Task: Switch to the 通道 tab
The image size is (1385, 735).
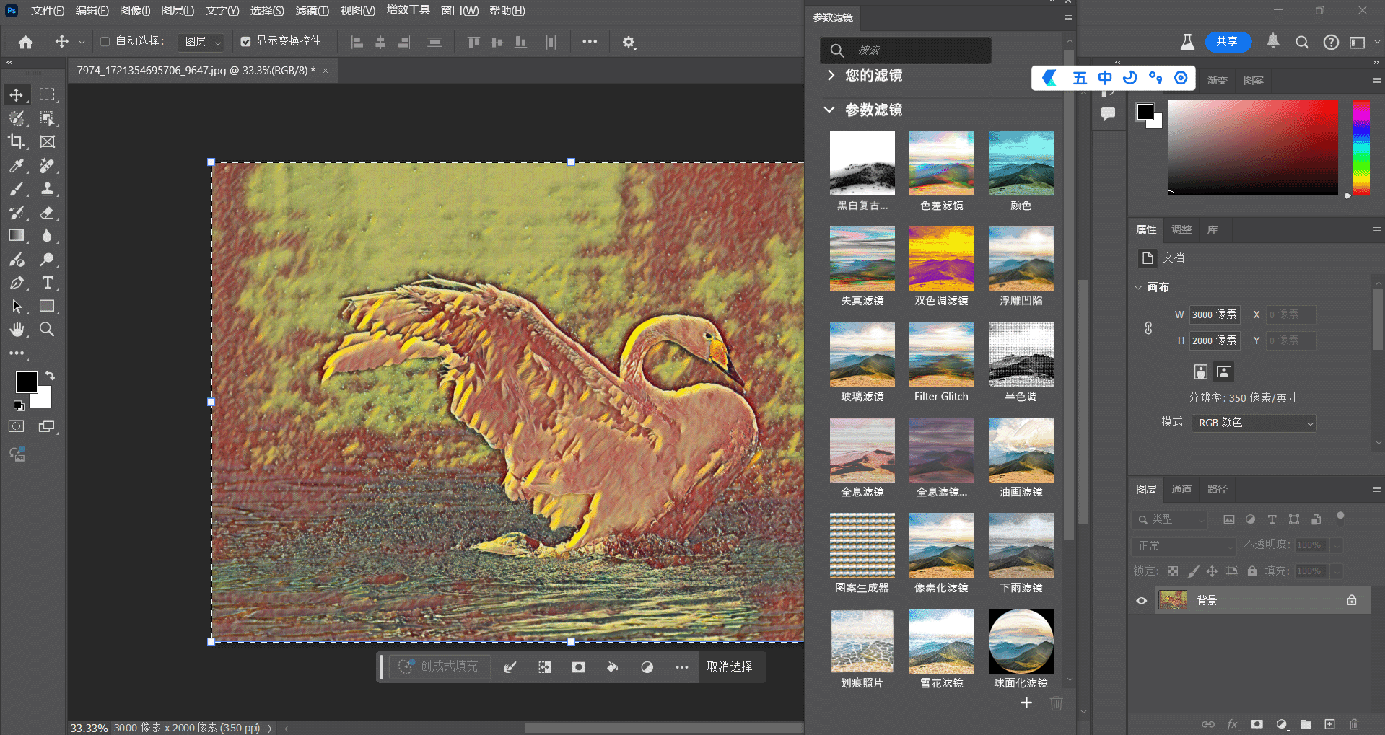Action: click(1182, 489)
